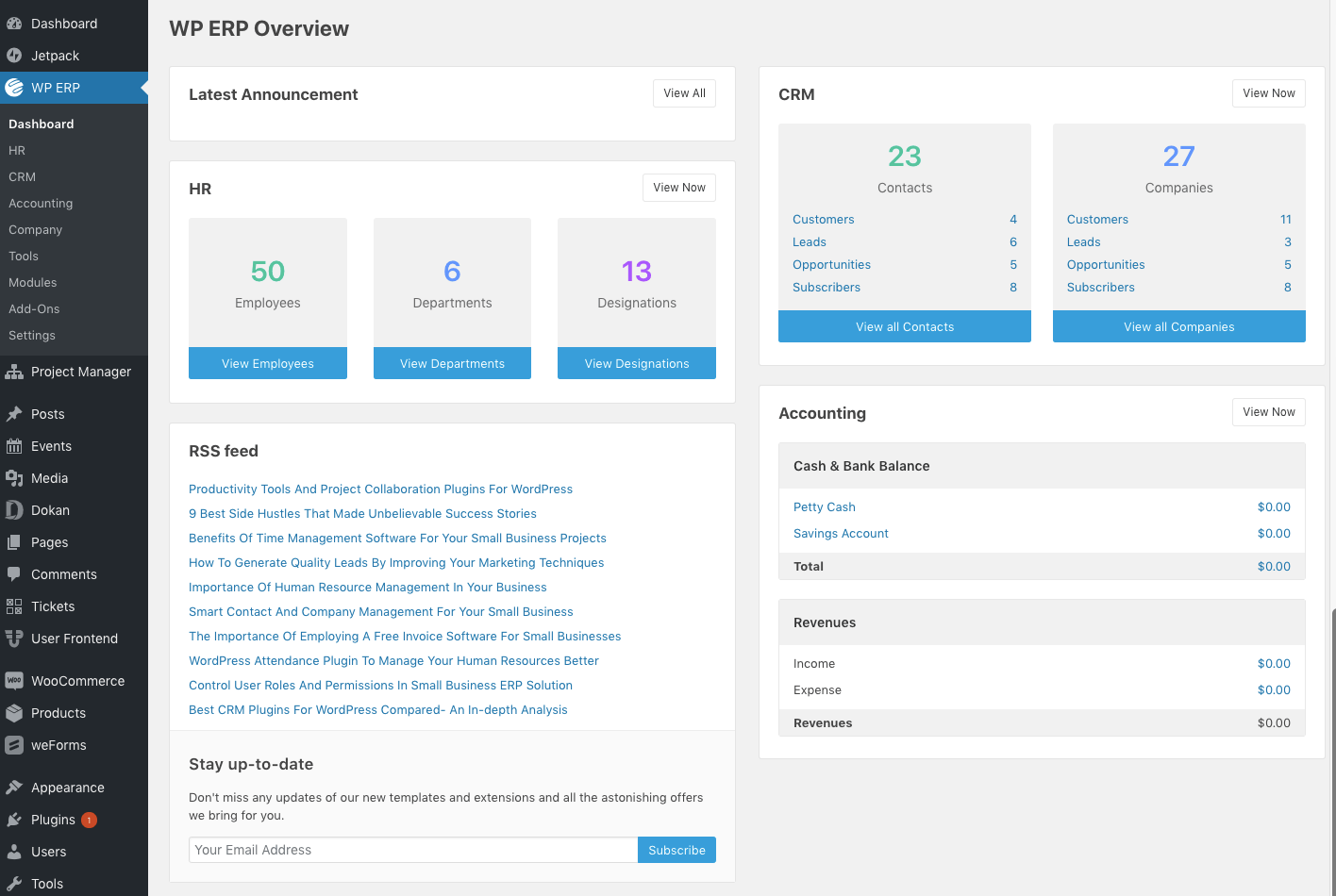Click View Now in Accounting panel

1269,412
